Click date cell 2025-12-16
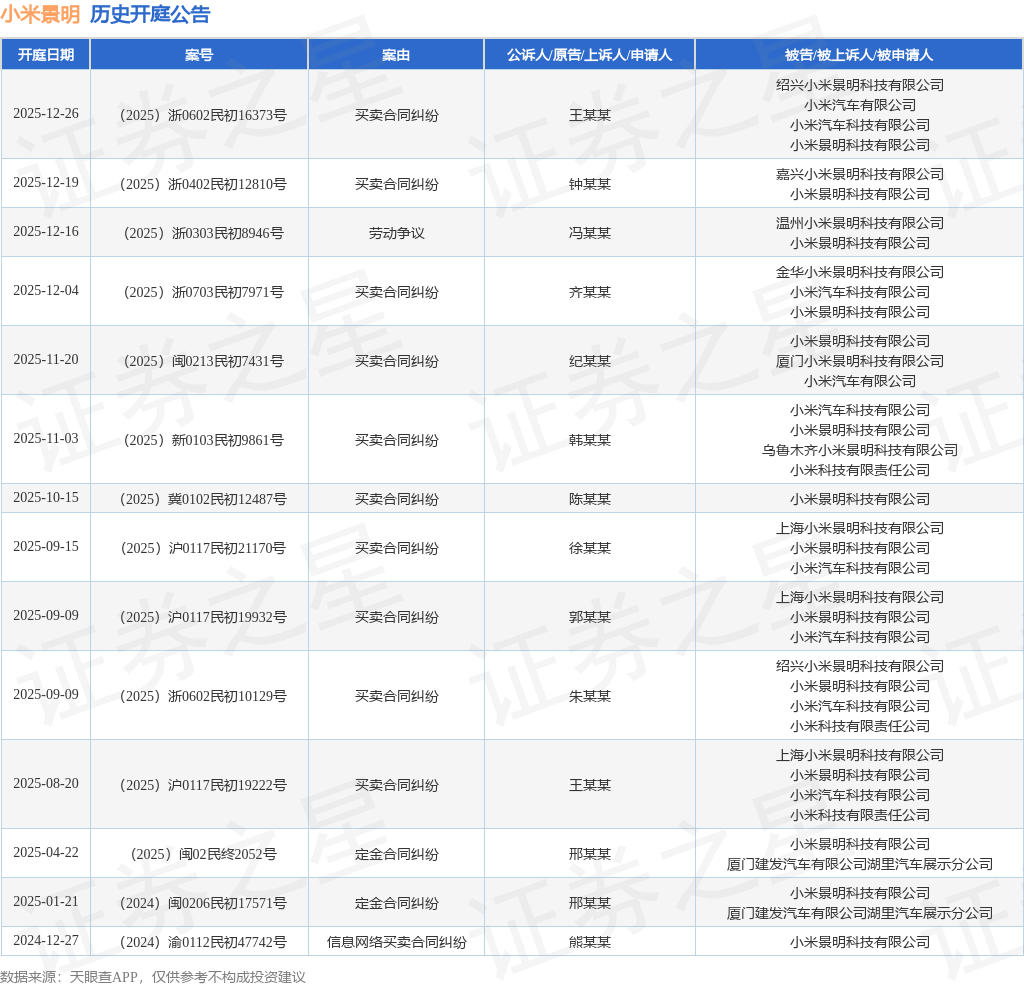Screen dimensions: 1024x986 point(46,232)
